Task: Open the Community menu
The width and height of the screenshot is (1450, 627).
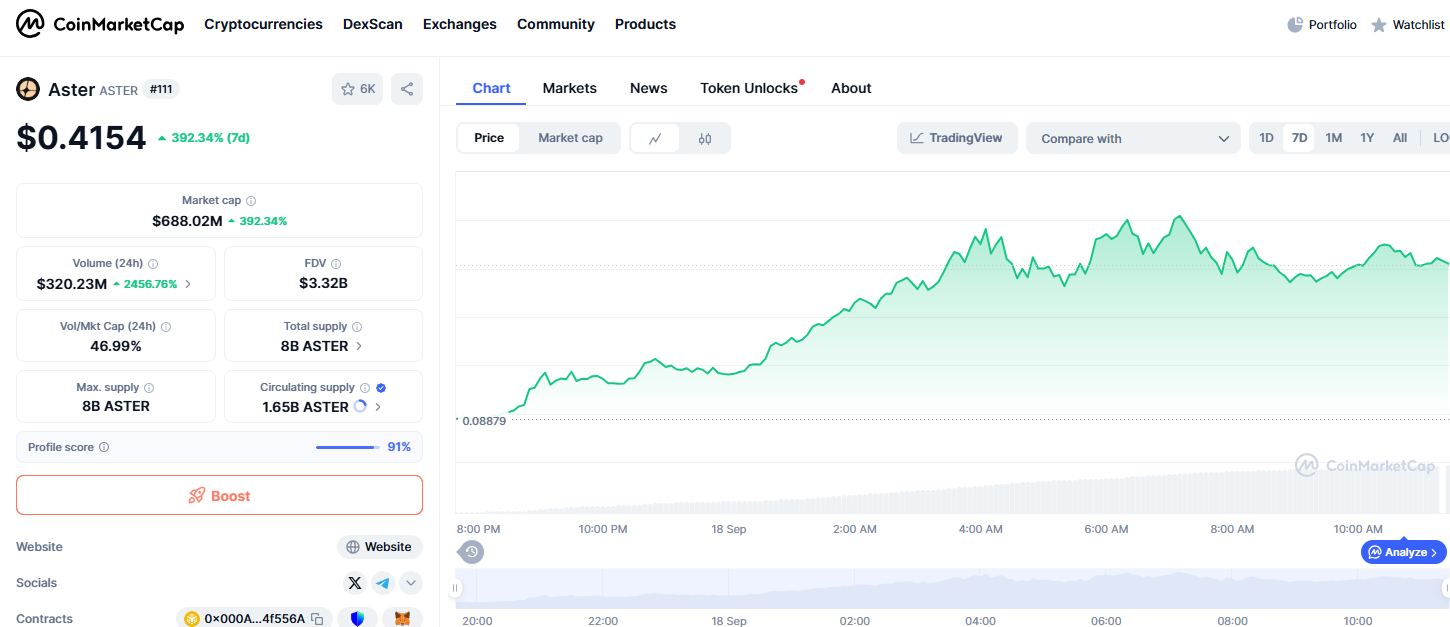Action: [x=556, y=24]
